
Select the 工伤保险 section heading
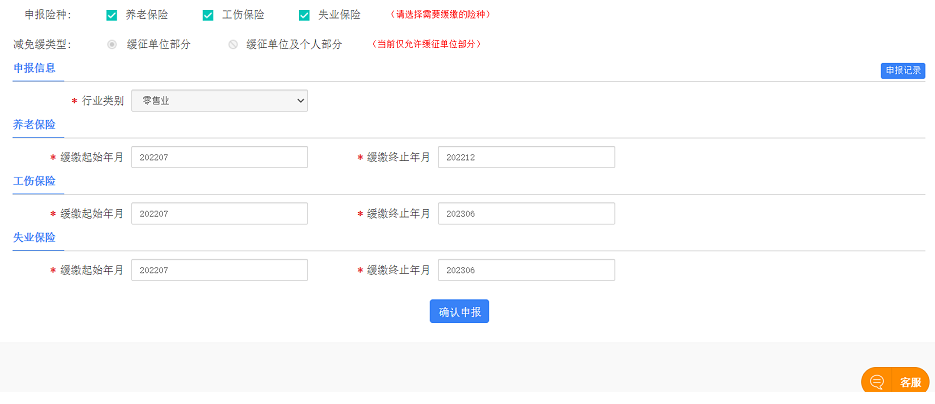pyautogui.click(x=34, y=181)
